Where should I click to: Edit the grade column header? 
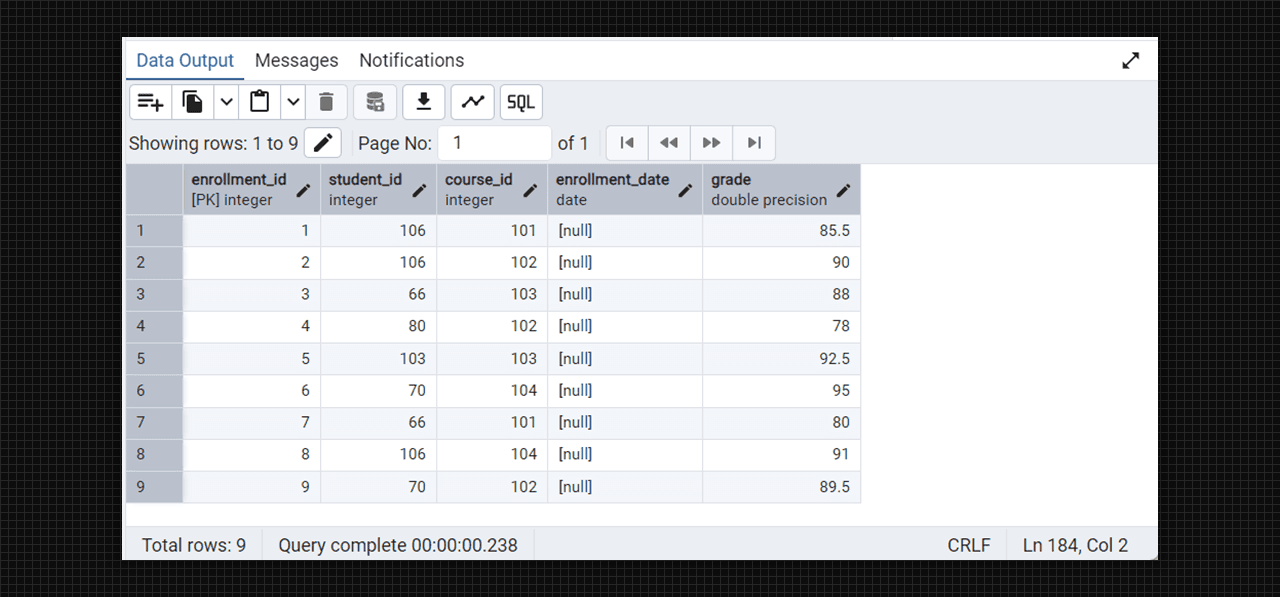click(x=843, y=190)
